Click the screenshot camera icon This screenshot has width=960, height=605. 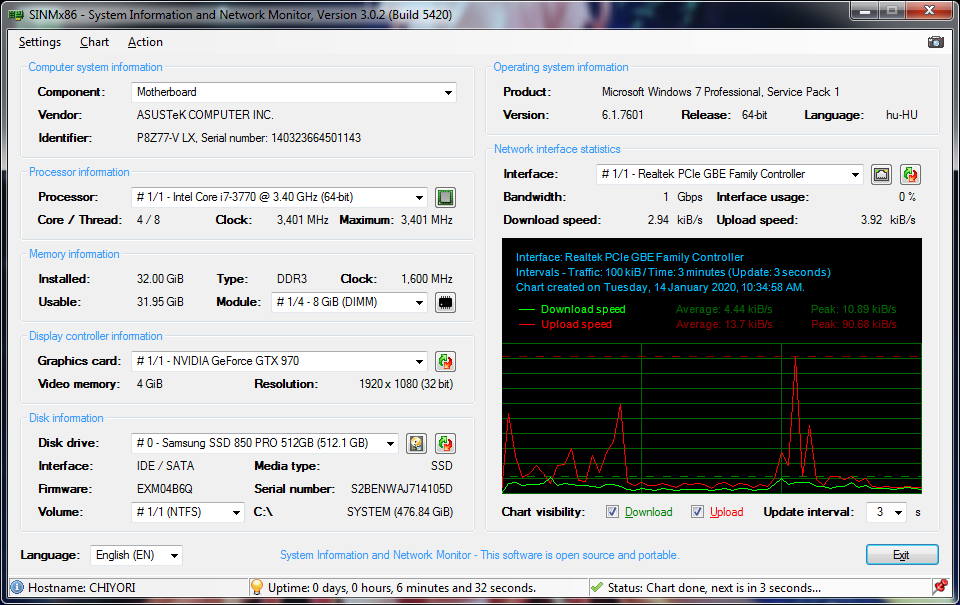click(x=936, y=42)
